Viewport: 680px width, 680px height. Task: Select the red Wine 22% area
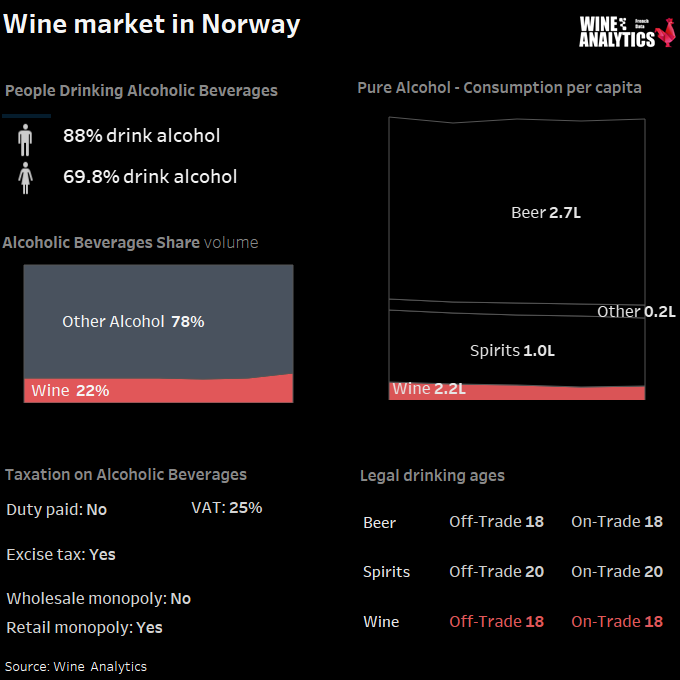pos(158,390)
